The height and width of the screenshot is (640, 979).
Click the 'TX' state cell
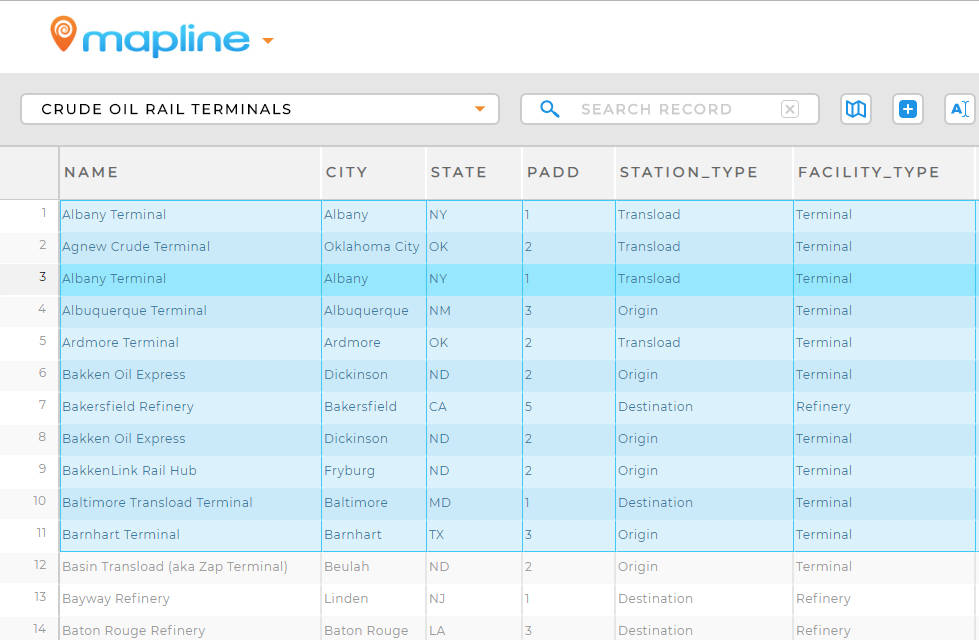coord(474,534)
